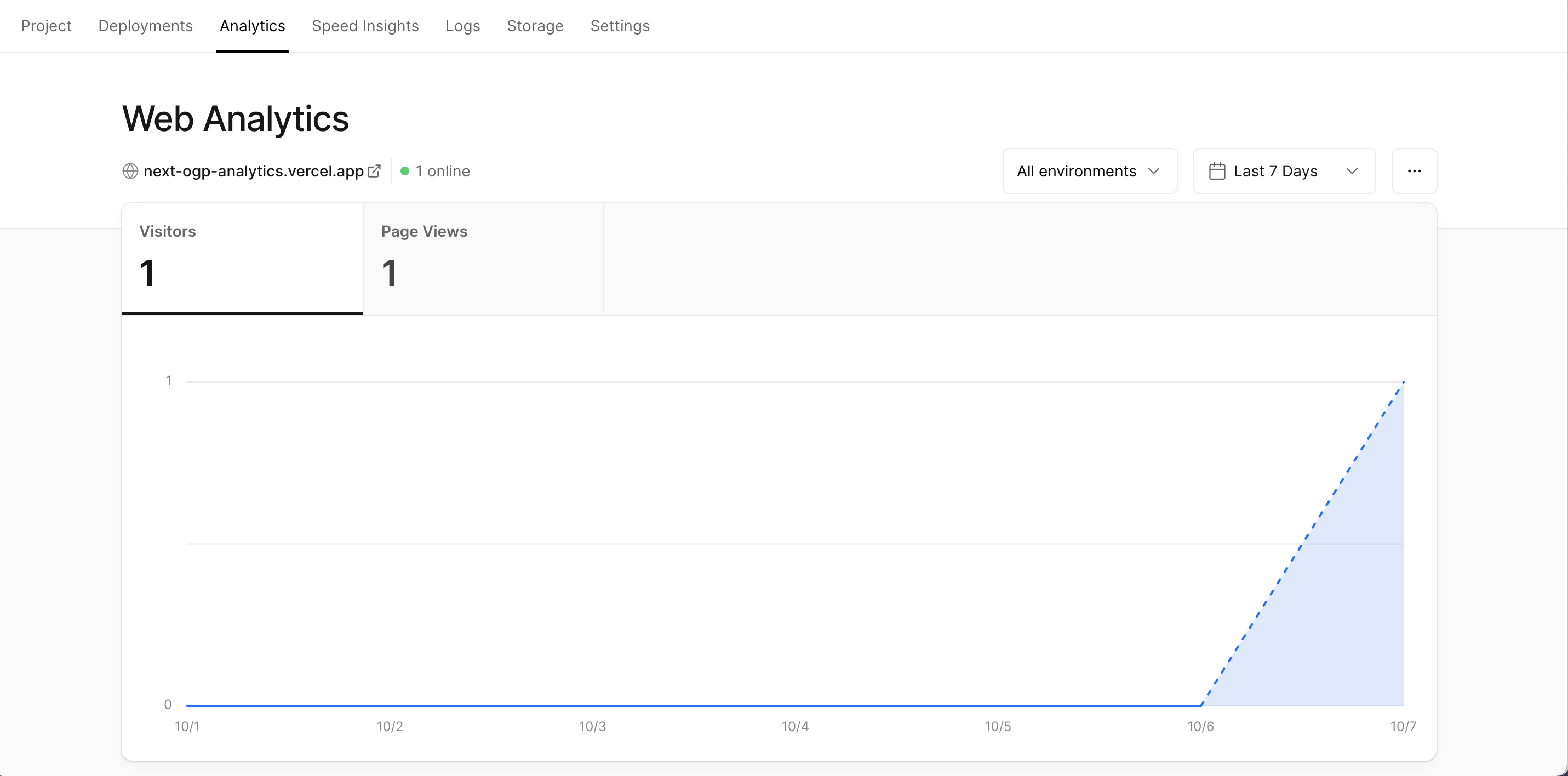Open next-ogp-analytics.vercel.app link

pyautogui.click(x=253, y=171)
